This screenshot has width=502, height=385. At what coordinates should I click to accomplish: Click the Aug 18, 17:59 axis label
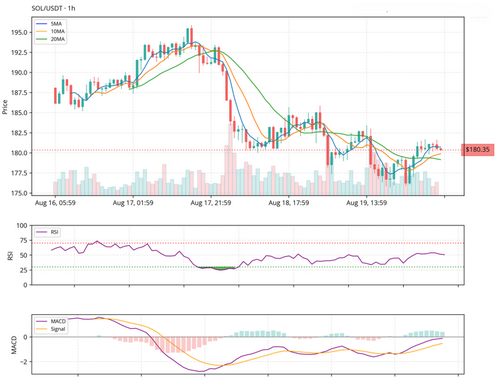pos(289,203)
